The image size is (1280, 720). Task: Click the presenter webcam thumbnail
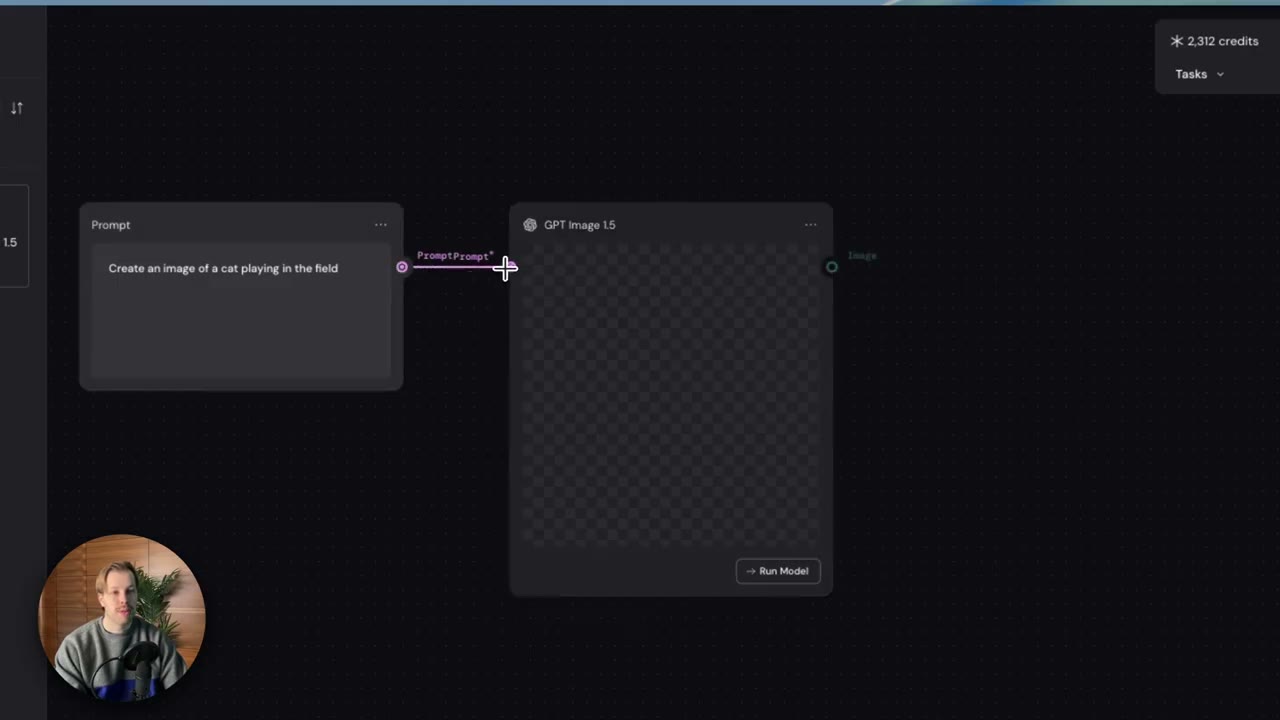point(122,617)
